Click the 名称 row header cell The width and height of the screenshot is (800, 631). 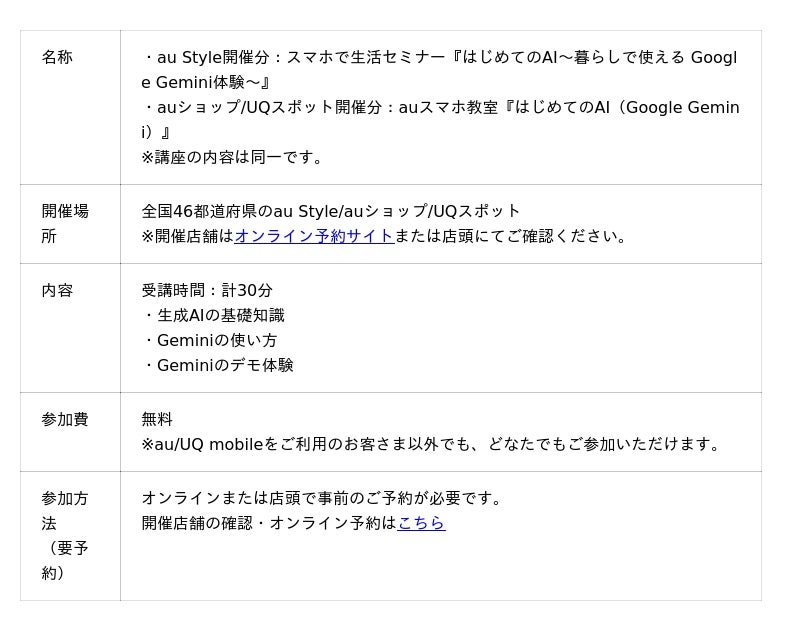pos(57,58)
